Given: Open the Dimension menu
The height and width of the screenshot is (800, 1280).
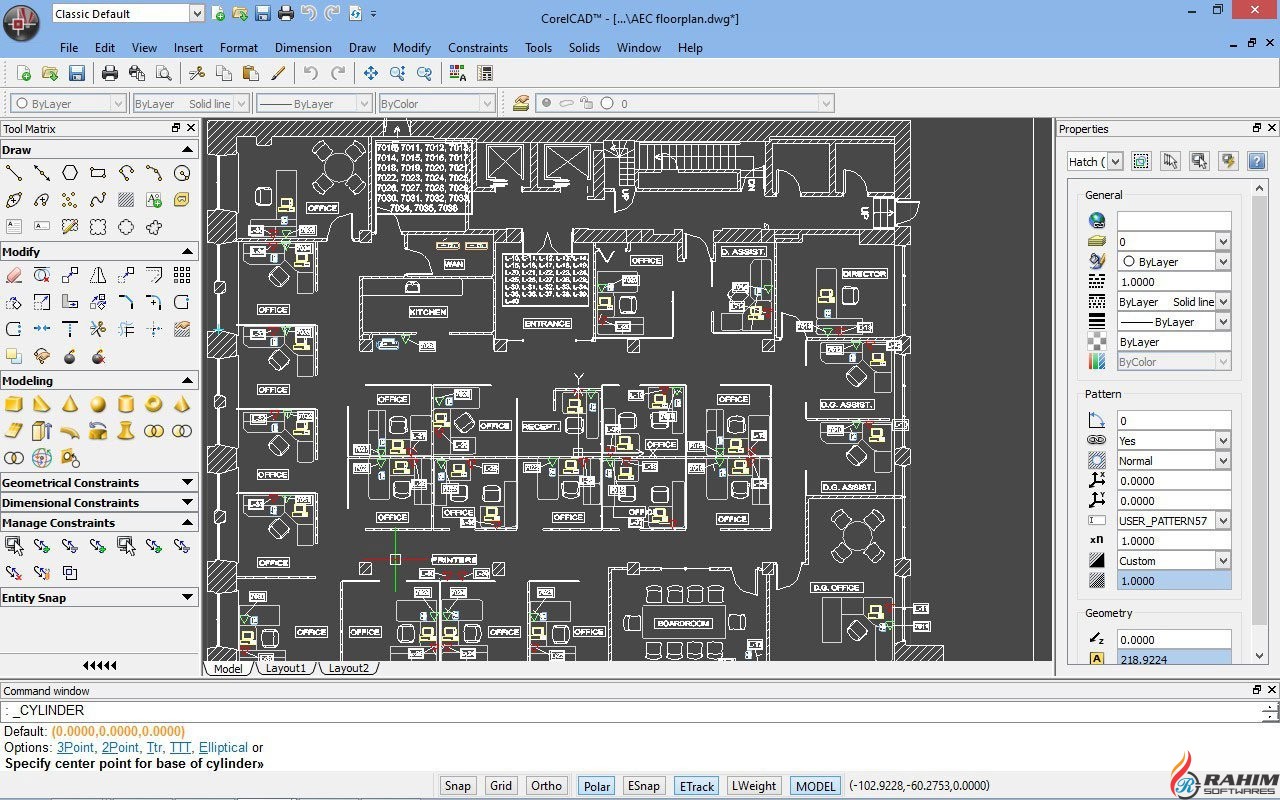Looking at the screenshot, I should click(303, 47).
